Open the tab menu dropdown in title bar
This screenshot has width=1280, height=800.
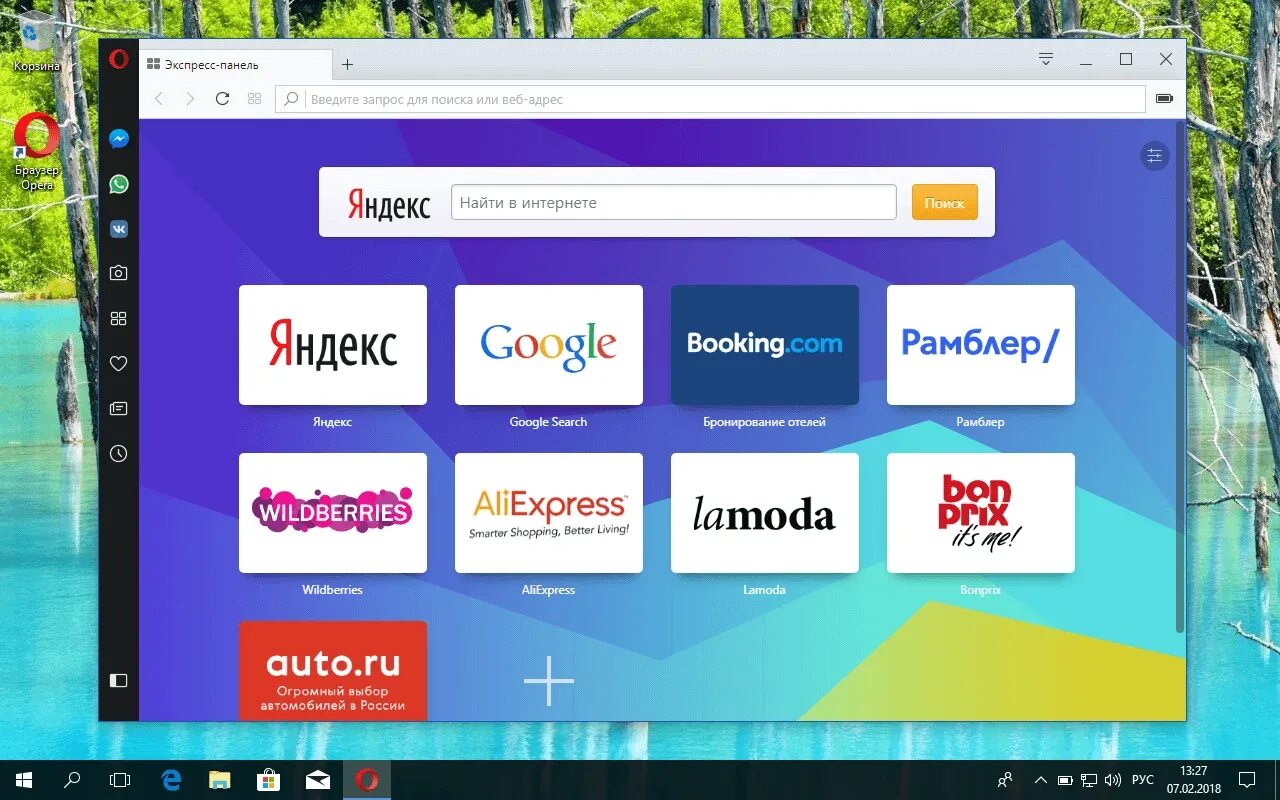pos(1046,59)
